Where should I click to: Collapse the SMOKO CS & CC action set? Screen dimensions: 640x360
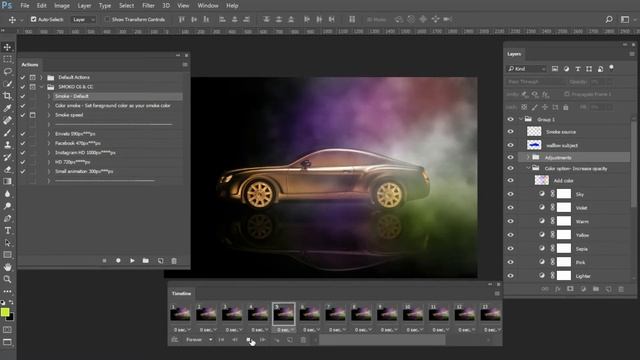pos(41,87)
